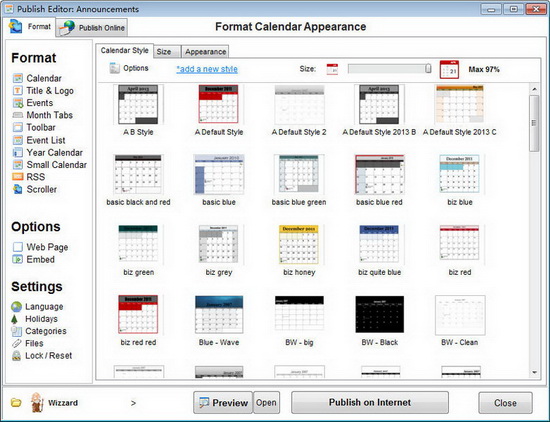550x422 pixels.
Task: Click the Web Page option icon
Action: point(18,247)
